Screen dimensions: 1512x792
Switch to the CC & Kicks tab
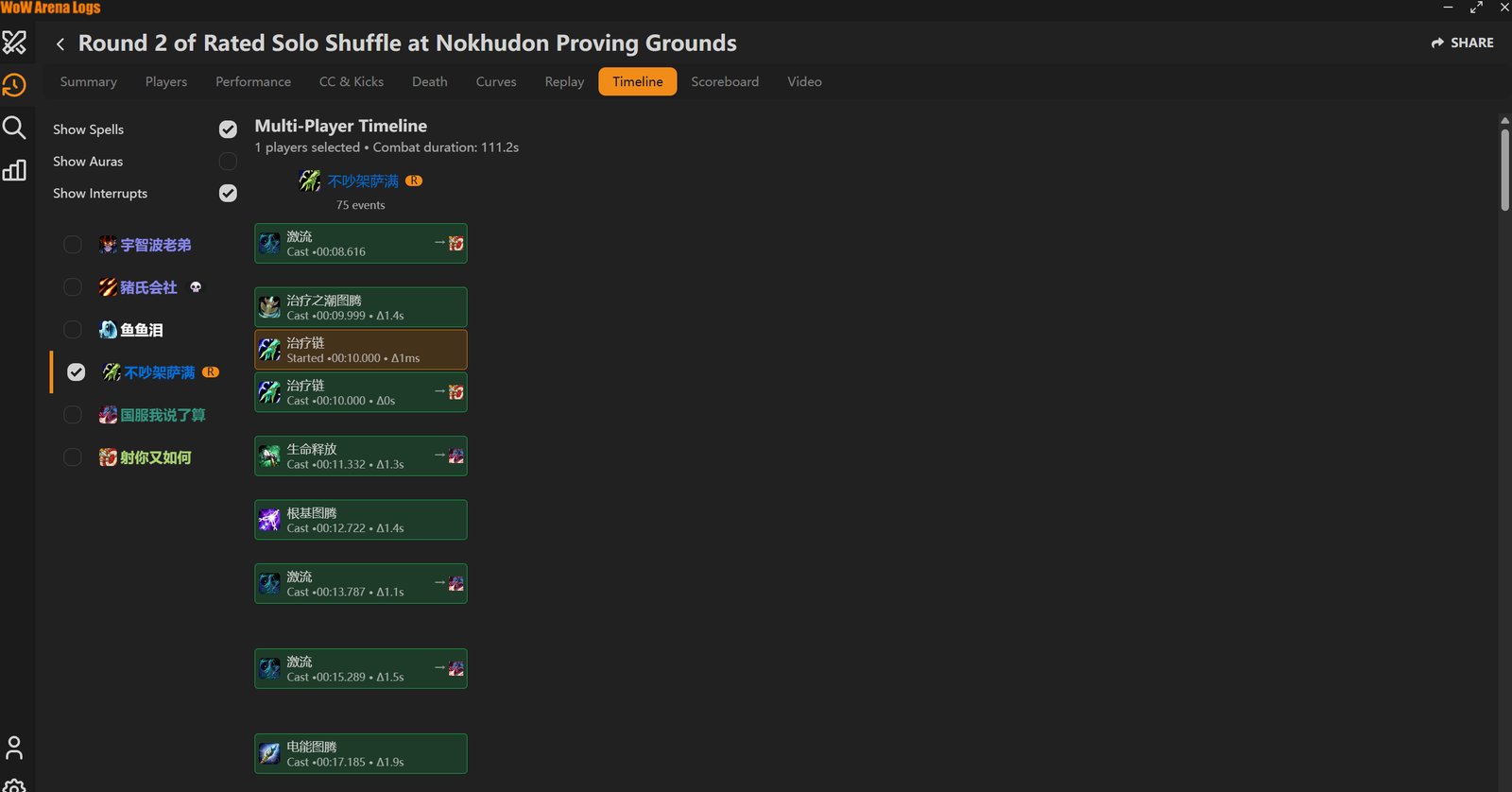click(x=352, y=81)
